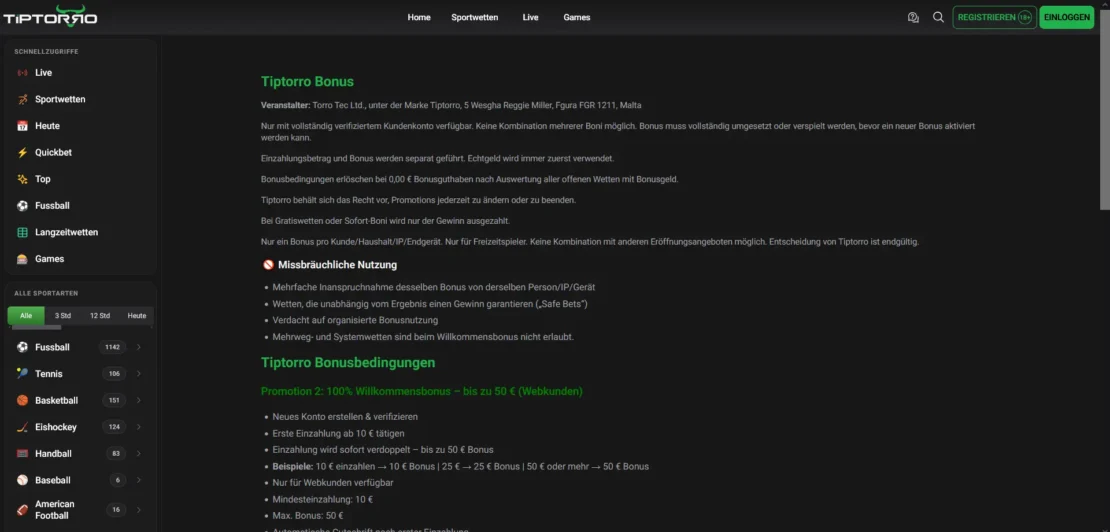The image size is (1110, 532).
Task: Click the 'Tiptorro Bonusbedingungen' heading
Action: click(x=348, y=363)
